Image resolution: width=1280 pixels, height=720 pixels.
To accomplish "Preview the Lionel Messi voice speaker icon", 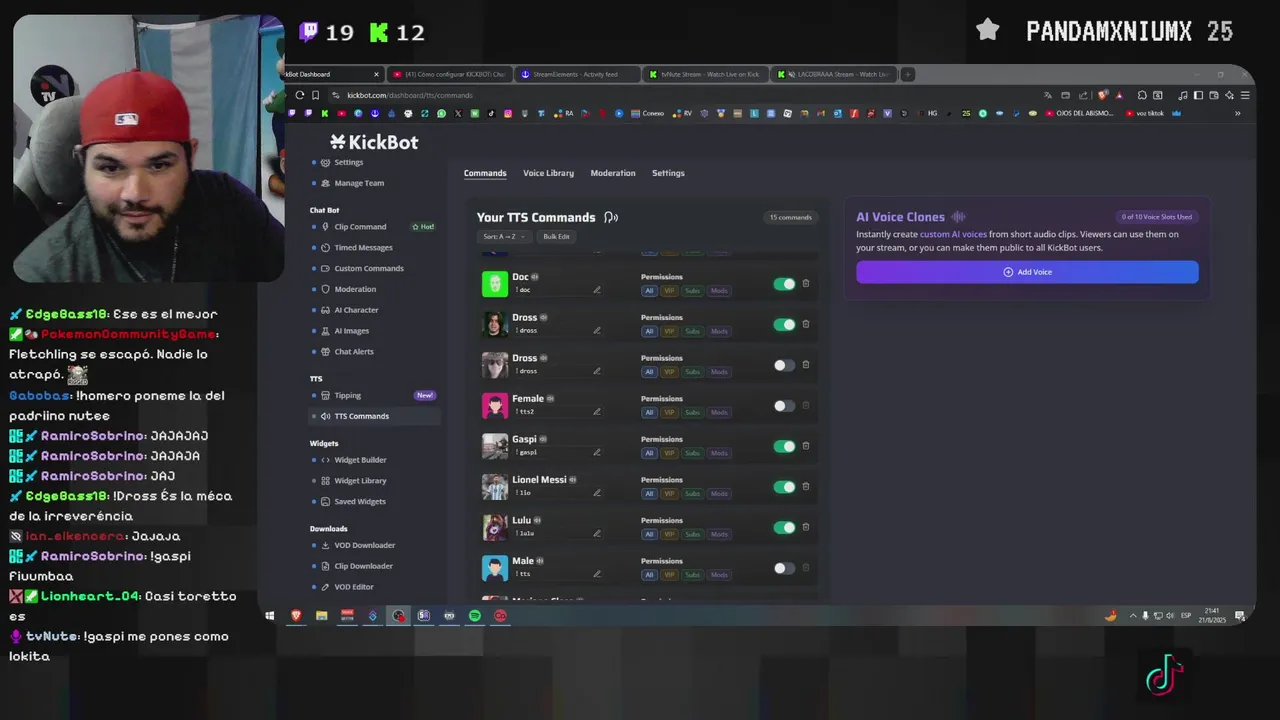I will (x=573, y=480).
